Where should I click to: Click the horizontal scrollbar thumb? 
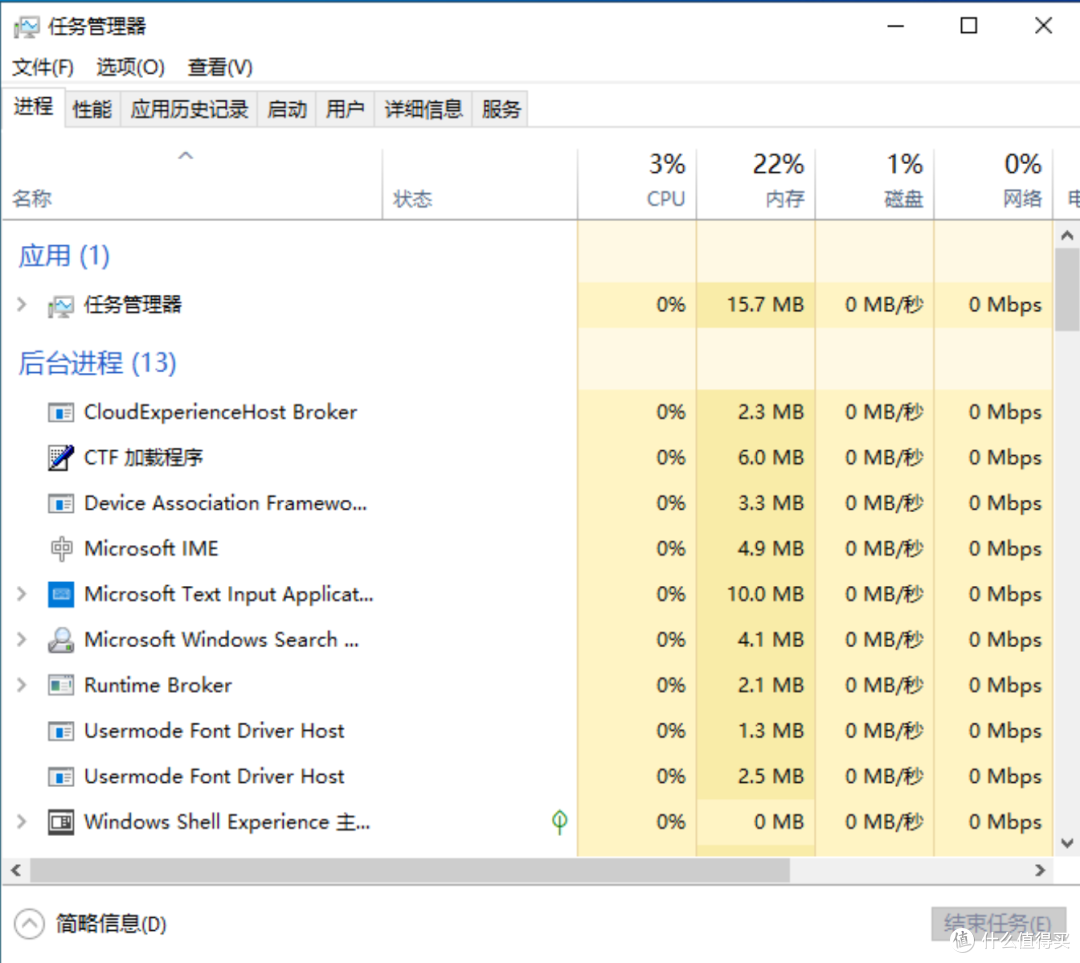click(x=410, y=871)
